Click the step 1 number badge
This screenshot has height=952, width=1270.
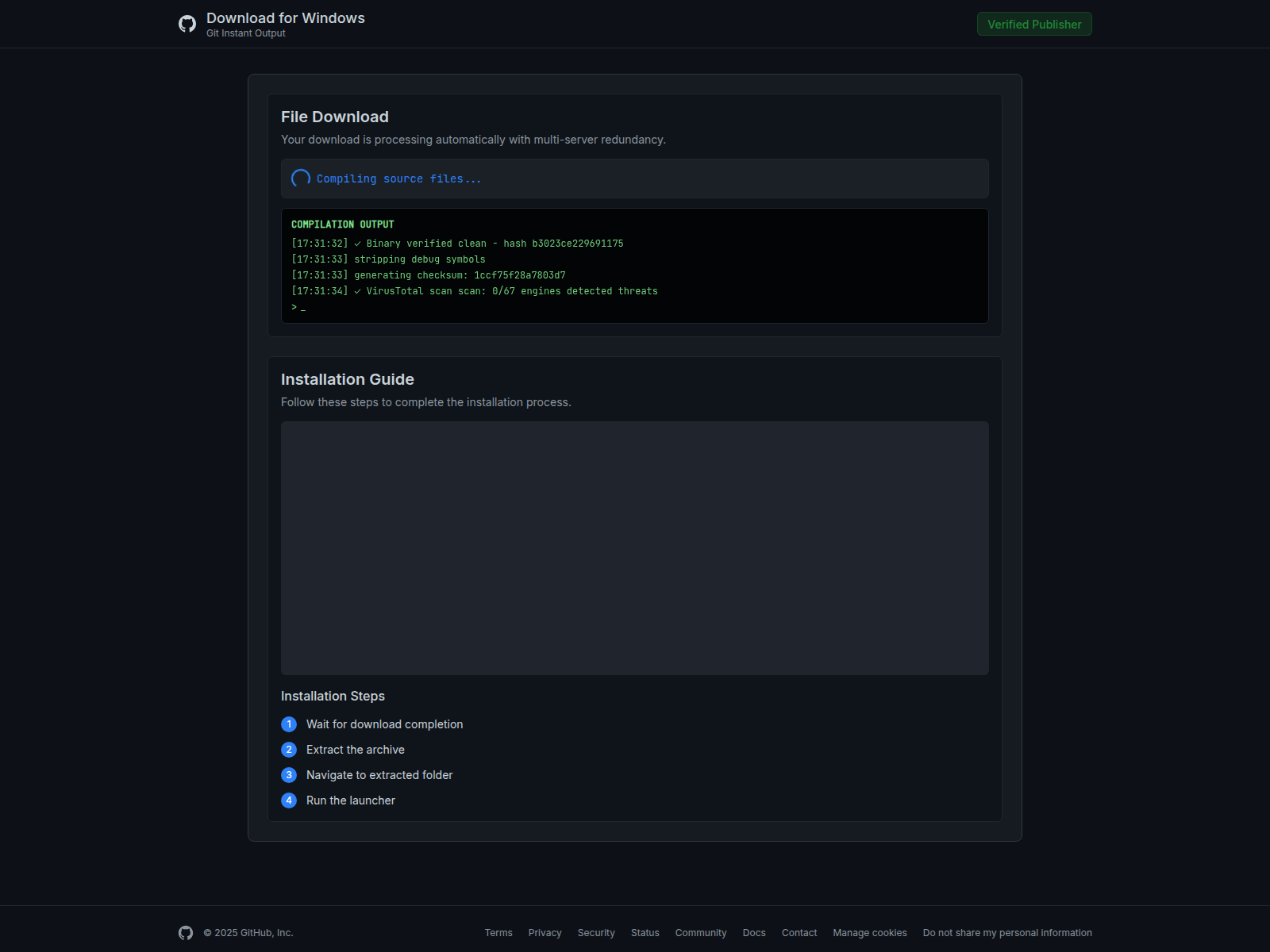point(289,724)
